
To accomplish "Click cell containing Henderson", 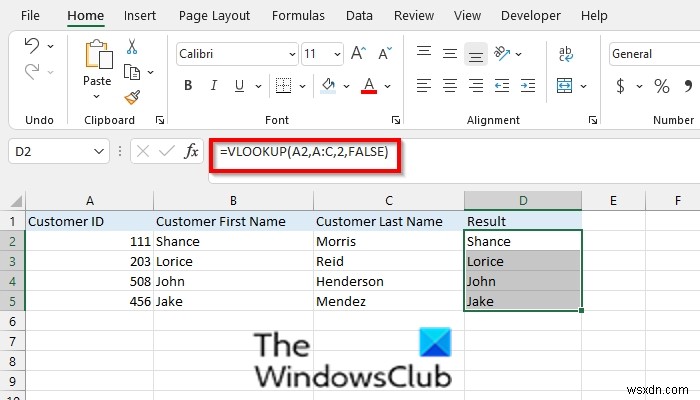I will pyautogui.click(x=389, y=281).
